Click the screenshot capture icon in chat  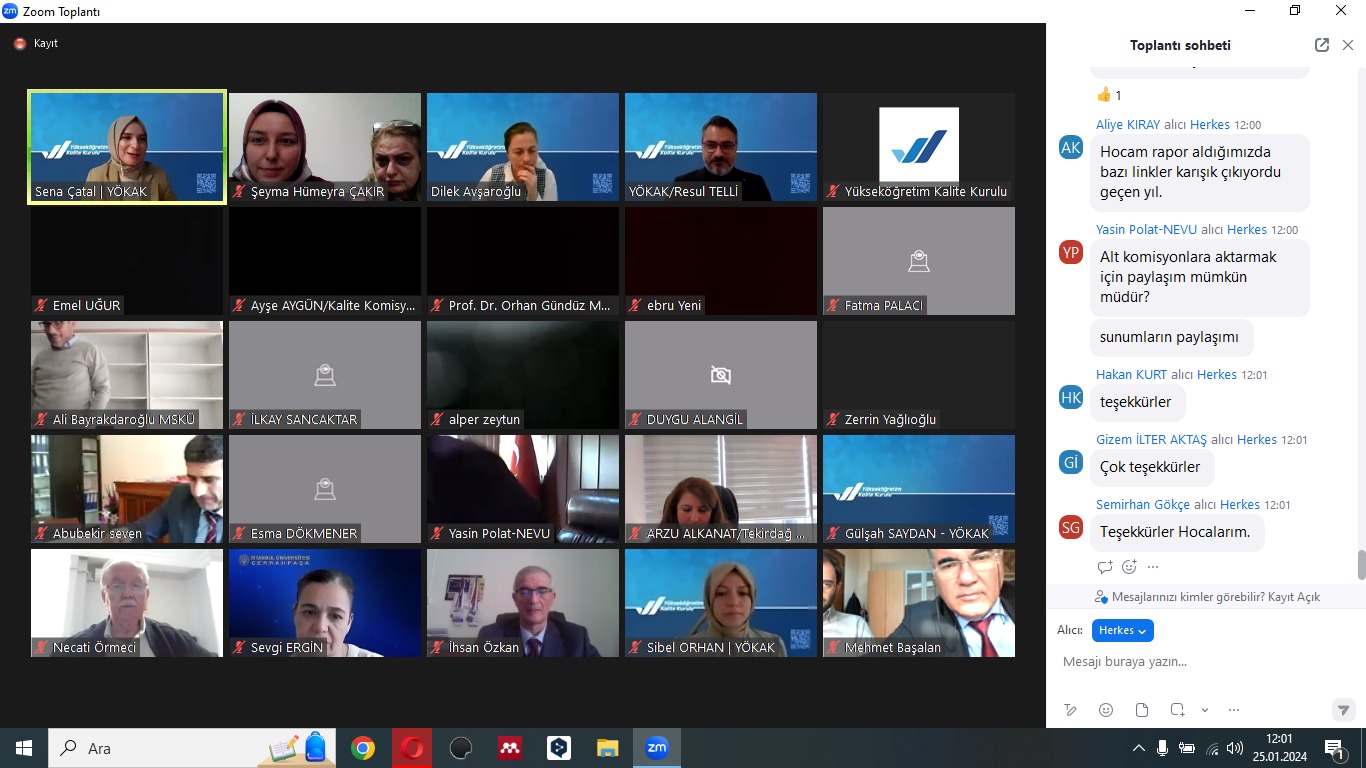tap(1178, 710)
